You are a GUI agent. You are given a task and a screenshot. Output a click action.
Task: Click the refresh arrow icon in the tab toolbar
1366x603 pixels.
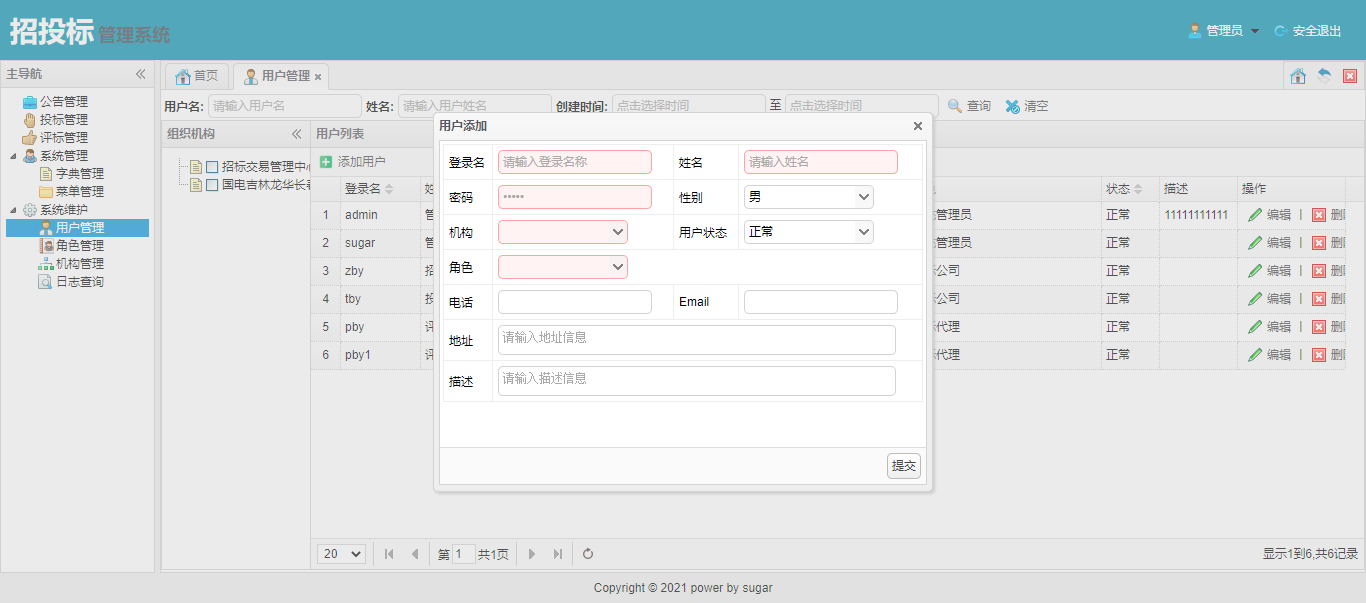coord(1324,76)
